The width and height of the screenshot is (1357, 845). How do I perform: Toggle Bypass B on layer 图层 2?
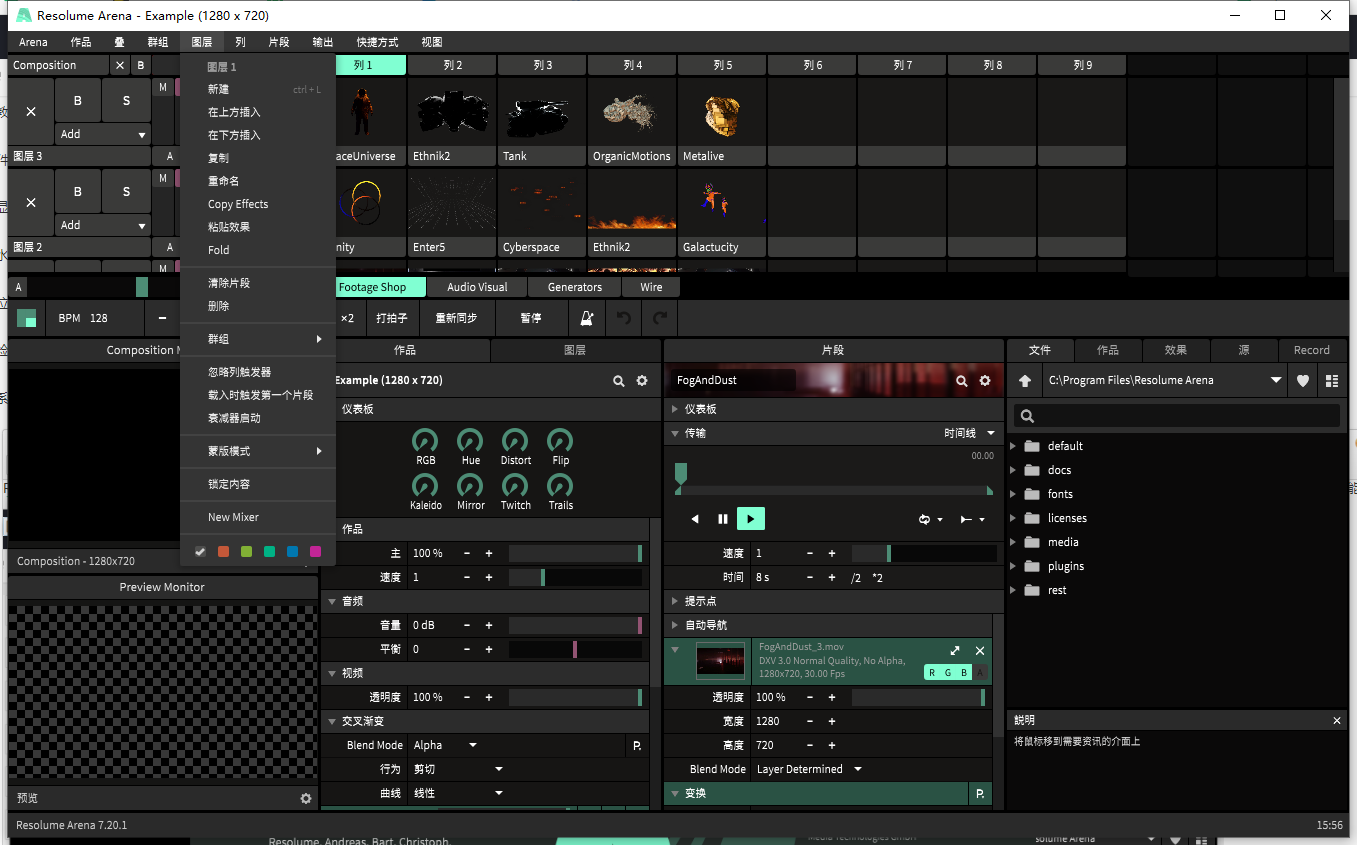[78, 191]
